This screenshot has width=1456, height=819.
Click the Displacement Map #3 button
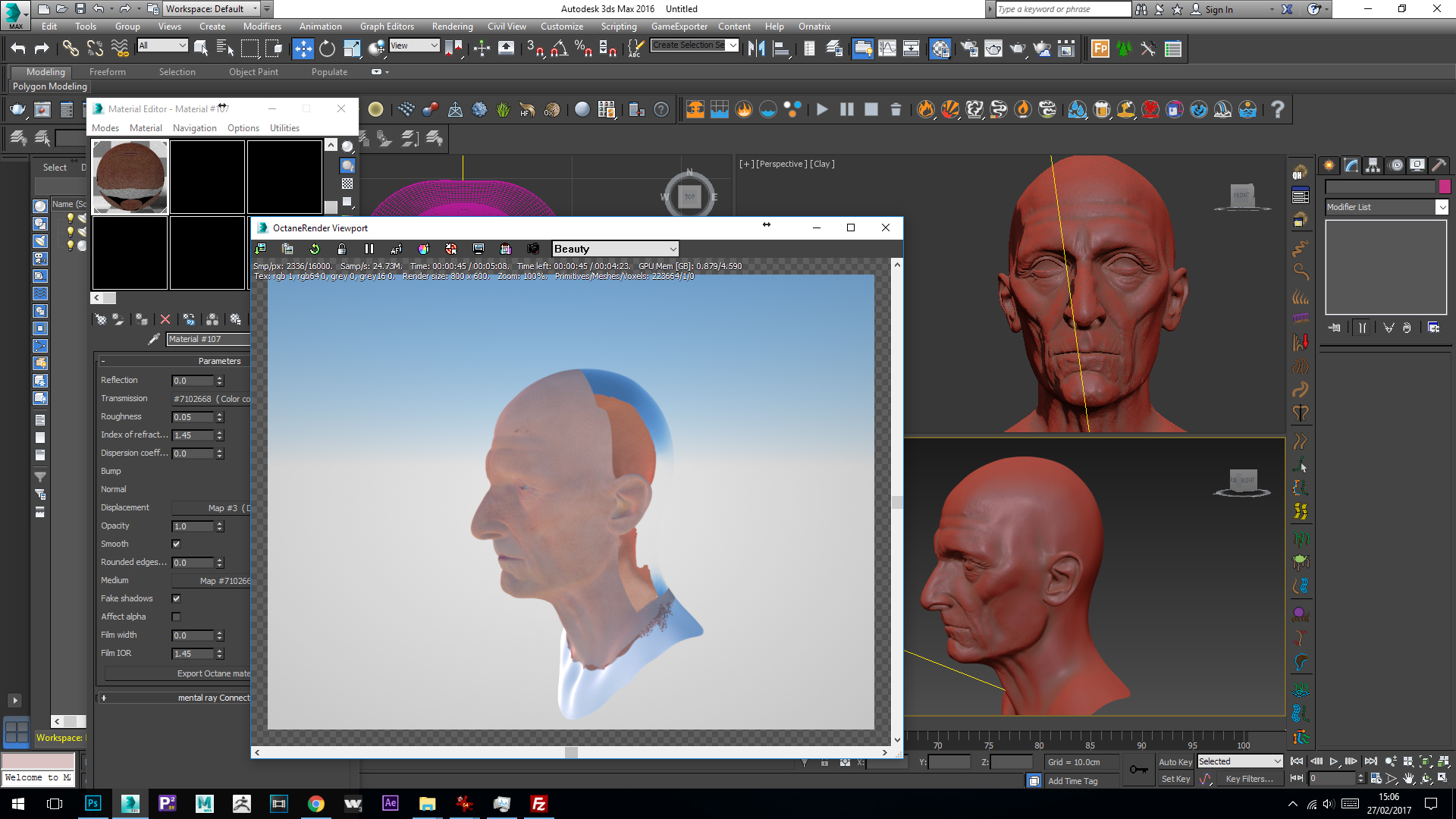click(x=212, y=508)
